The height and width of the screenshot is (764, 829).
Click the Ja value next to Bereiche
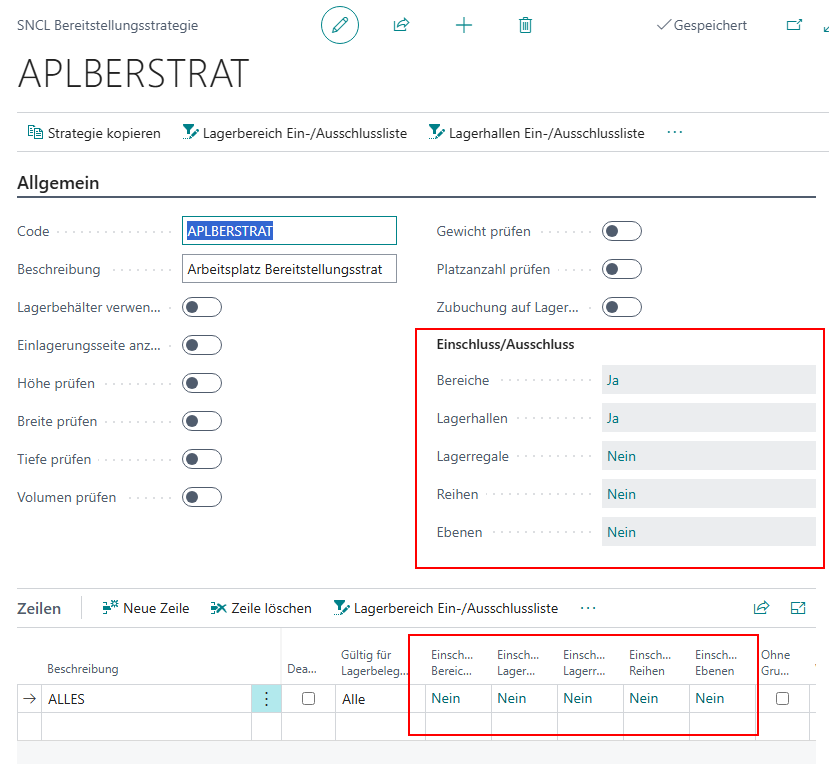[x=708, y=380]
